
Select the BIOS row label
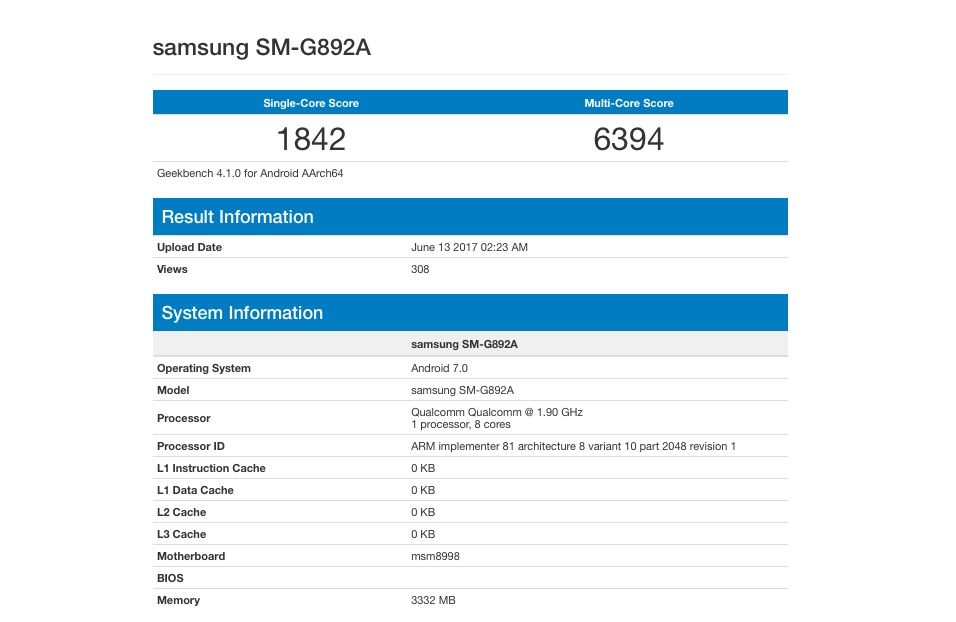170,577
